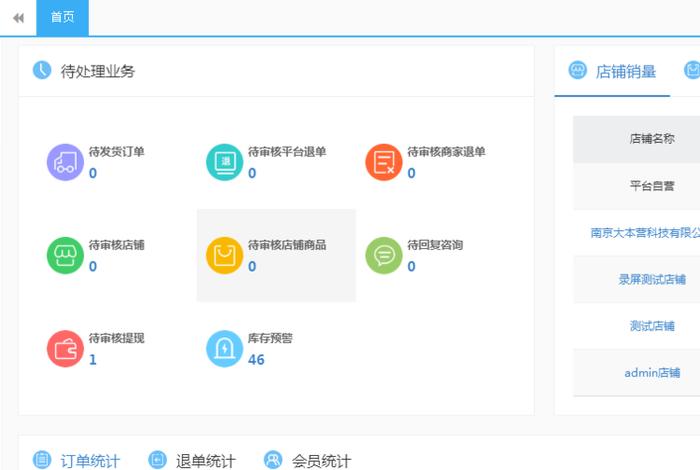Open the red wallet 待审核提现 icon
Screen dimensions: 700x470
pos(65,349)
